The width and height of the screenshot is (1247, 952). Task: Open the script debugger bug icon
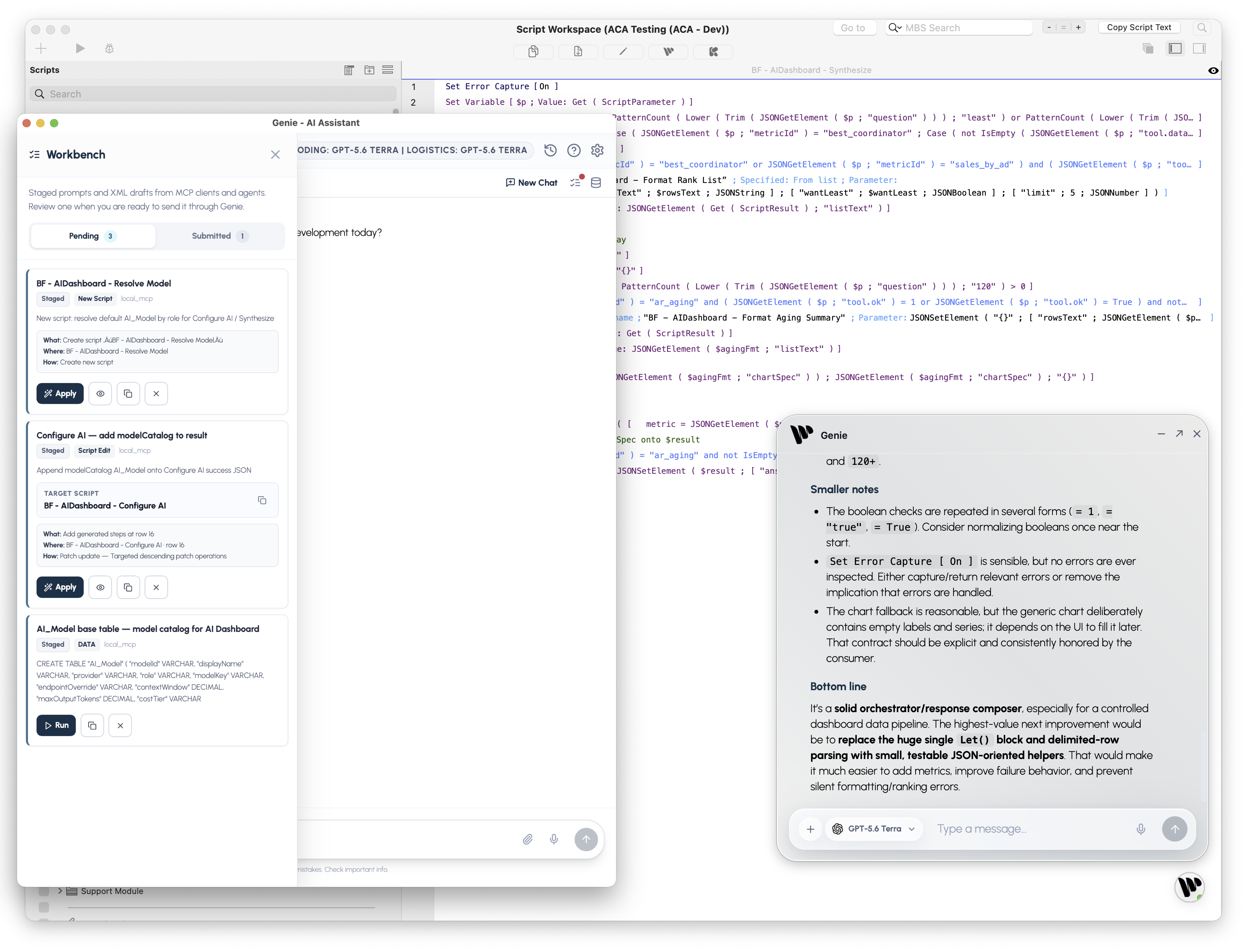click(109, 49)
